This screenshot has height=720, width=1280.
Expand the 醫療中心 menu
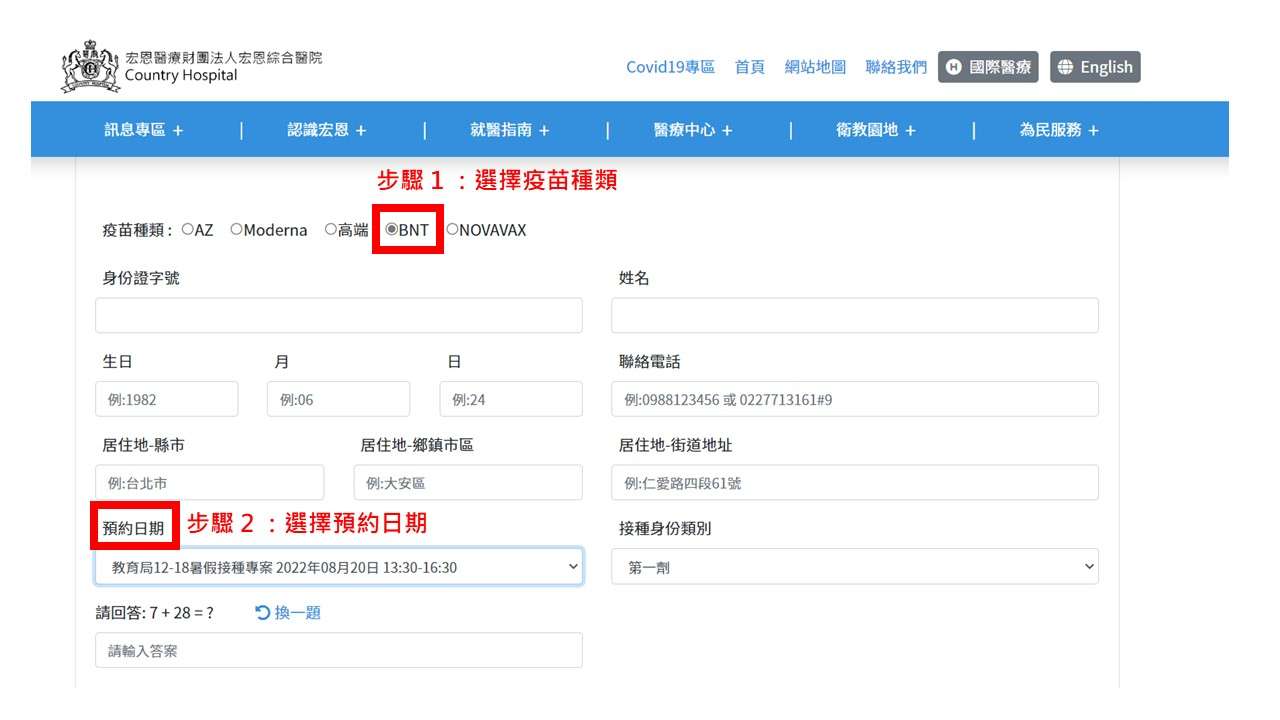(693, 130)
